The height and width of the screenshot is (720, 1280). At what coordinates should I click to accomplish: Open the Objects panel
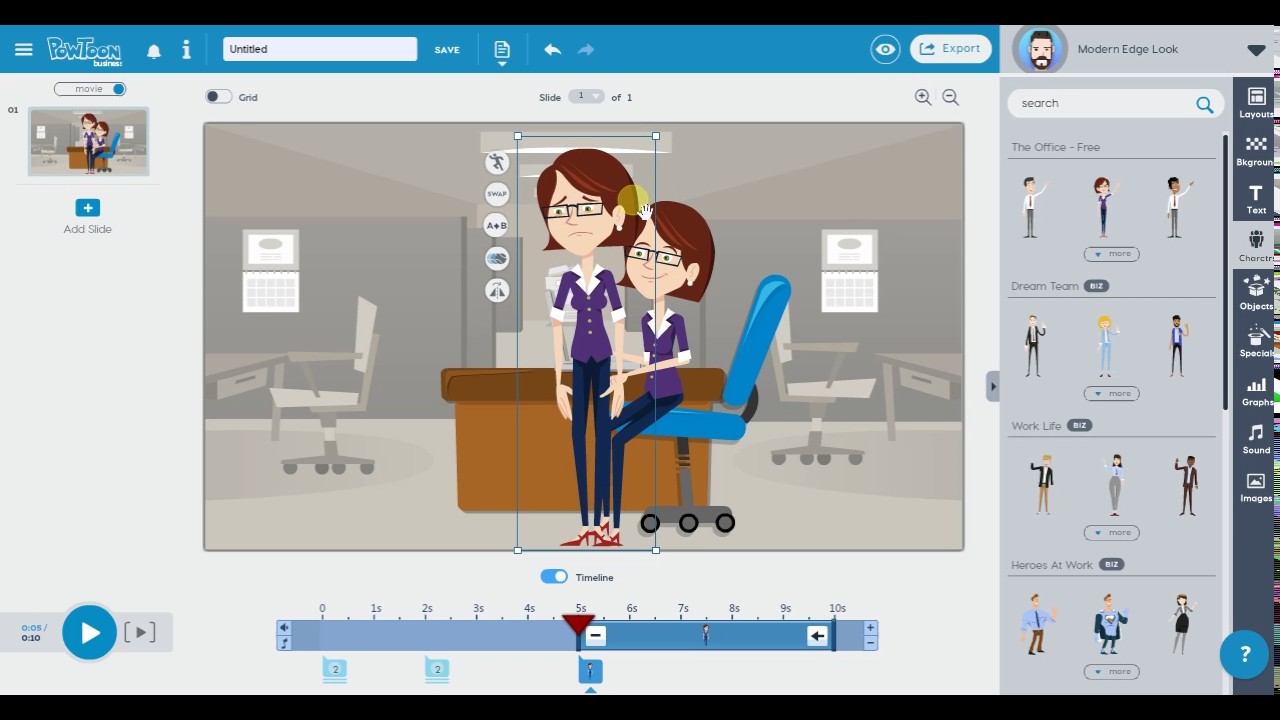pyautogui.click(x=1256, y=294)
